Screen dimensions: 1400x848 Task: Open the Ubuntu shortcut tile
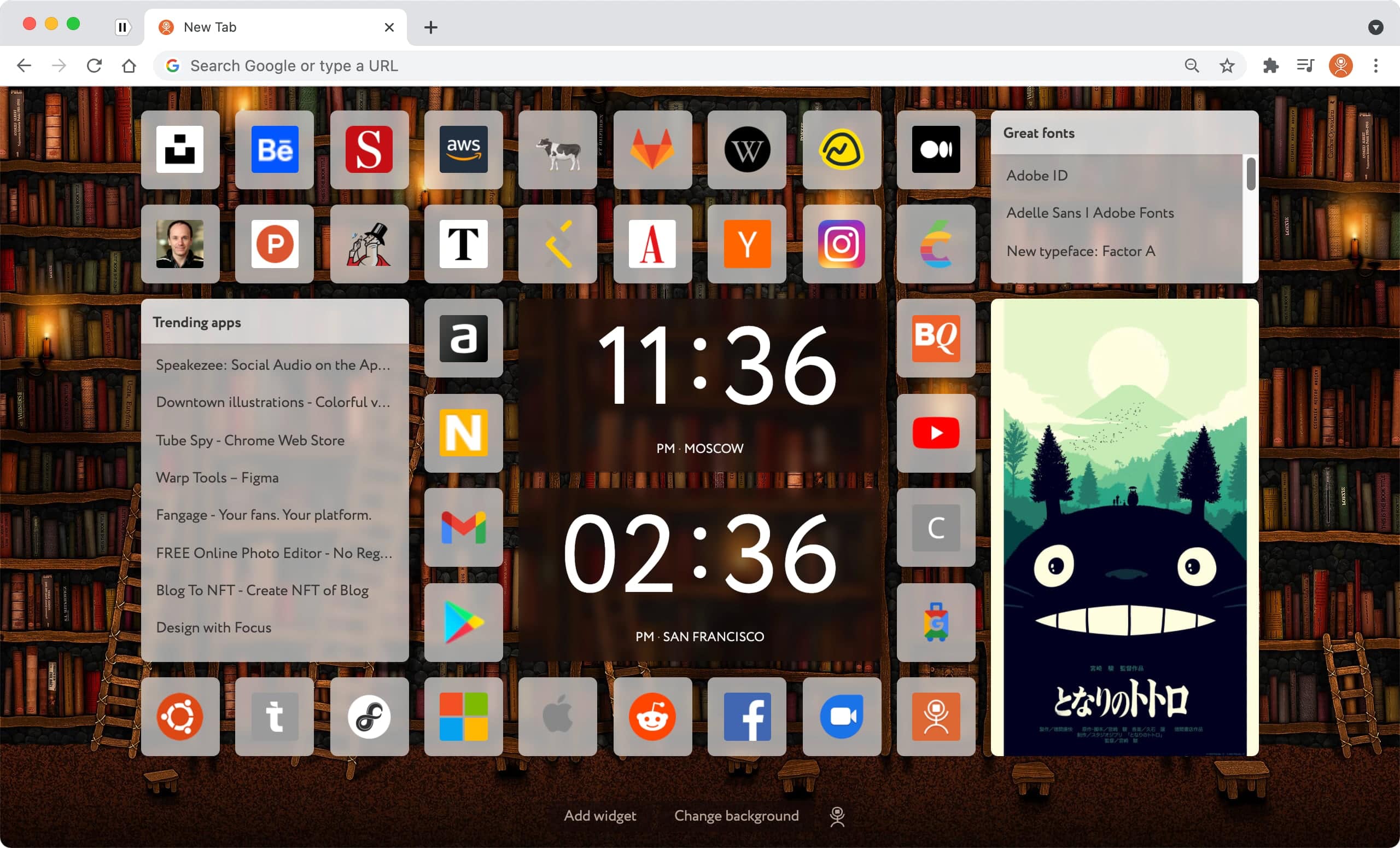(180, 717)
